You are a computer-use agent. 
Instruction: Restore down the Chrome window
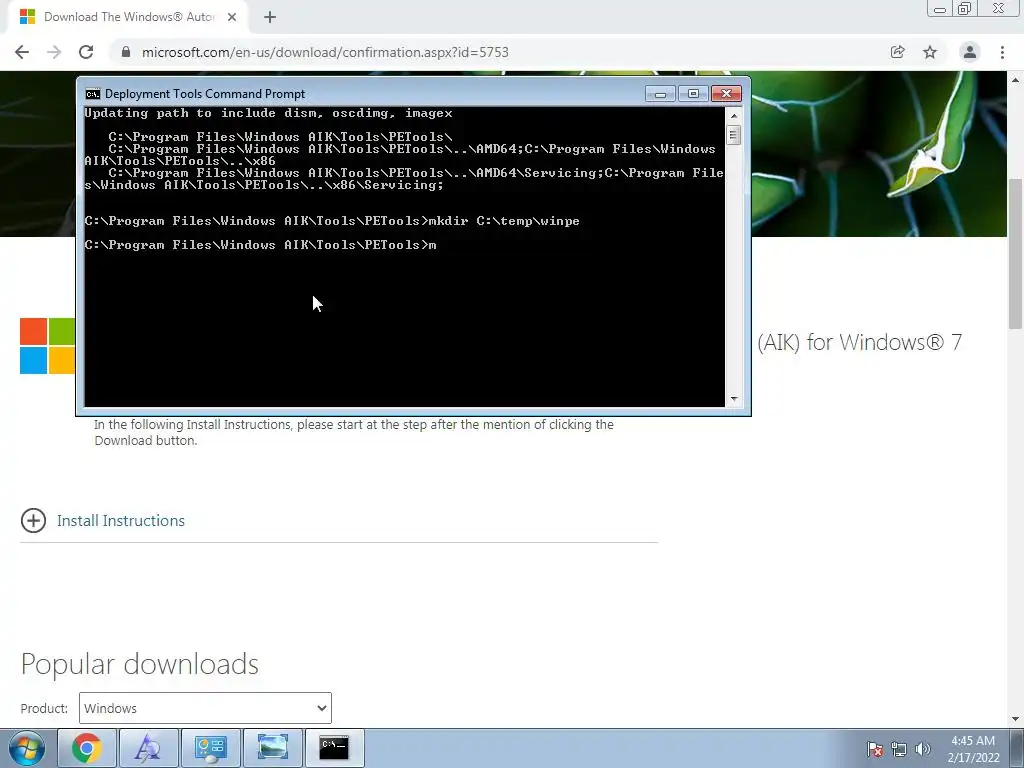point(965,9)
